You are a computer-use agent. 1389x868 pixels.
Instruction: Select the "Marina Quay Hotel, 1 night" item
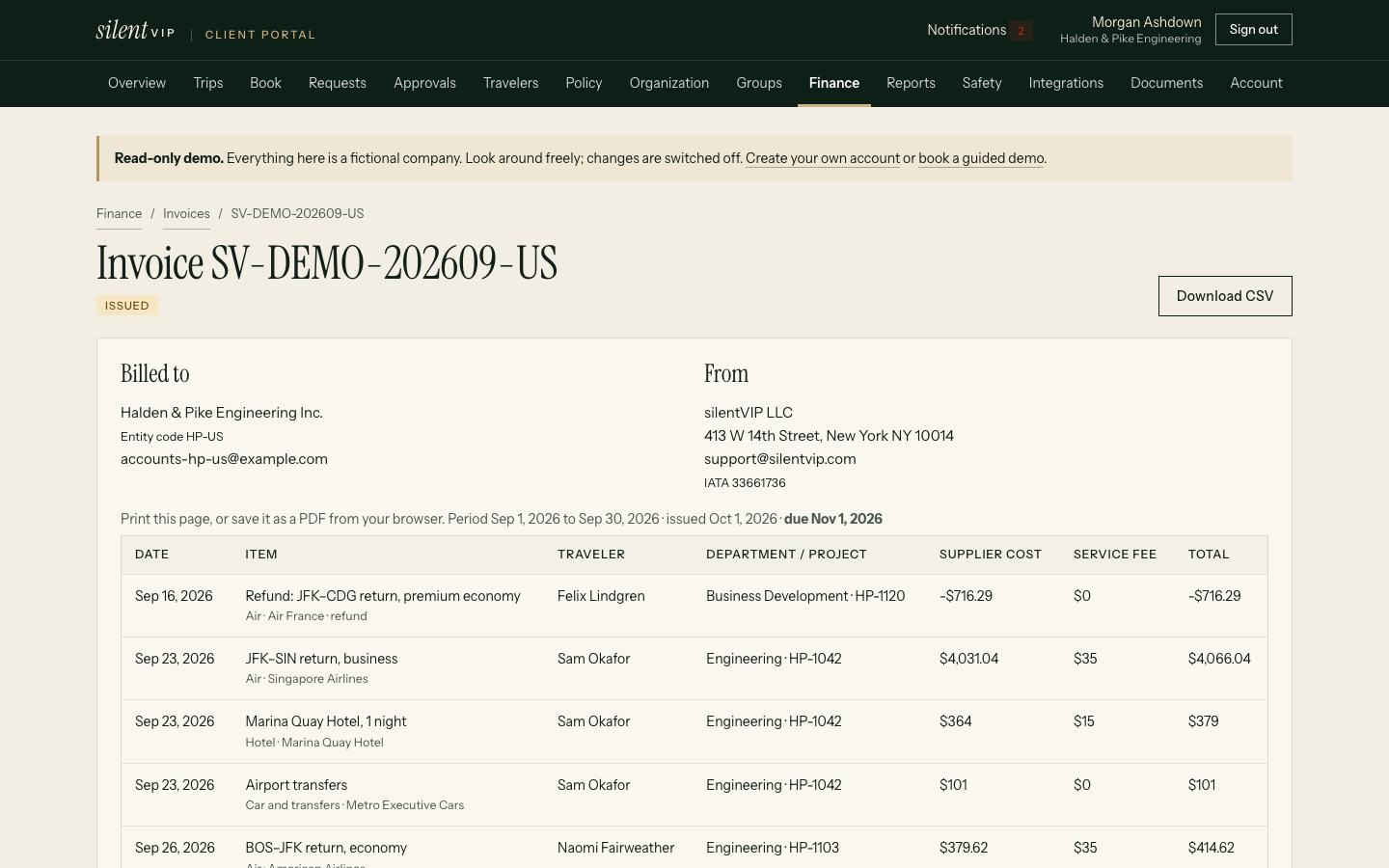[326, 721]
